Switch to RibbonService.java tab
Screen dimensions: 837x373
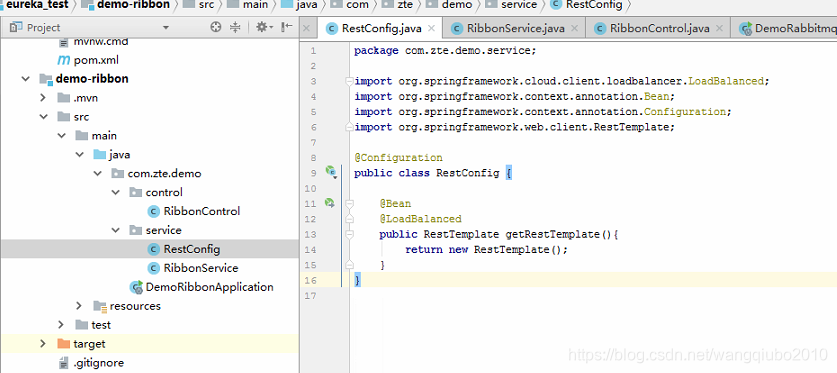pyautogui.click(x=515, y=28)
